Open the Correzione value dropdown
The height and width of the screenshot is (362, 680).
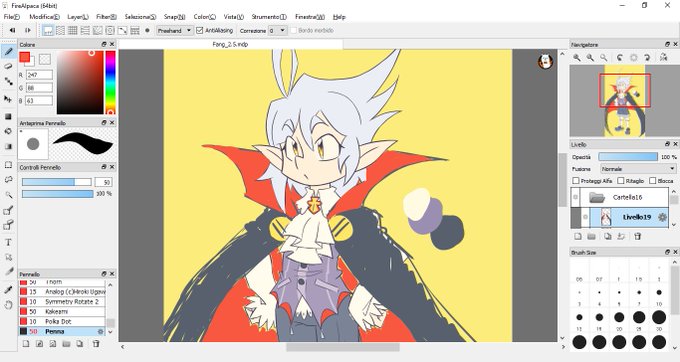pyautogui.click(x=278, y=30)
